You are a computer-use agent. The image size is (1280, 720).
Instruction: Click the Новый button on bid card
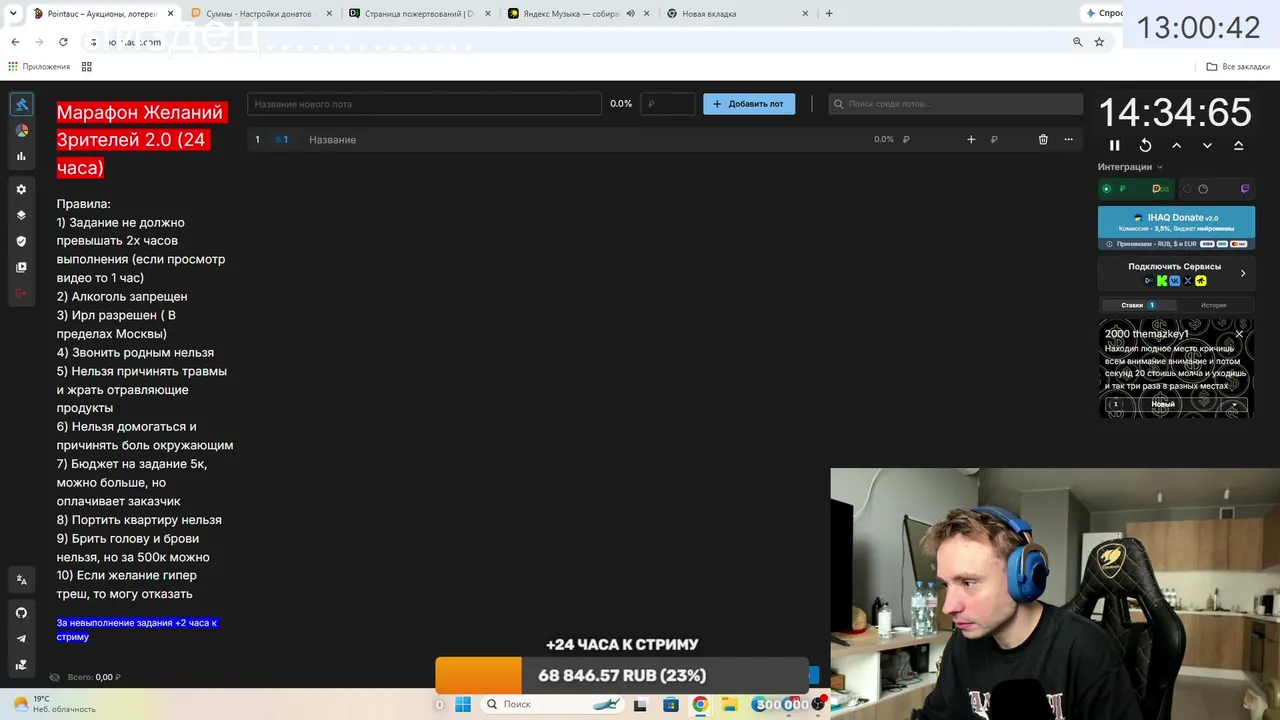click(x=1163, y=405)
